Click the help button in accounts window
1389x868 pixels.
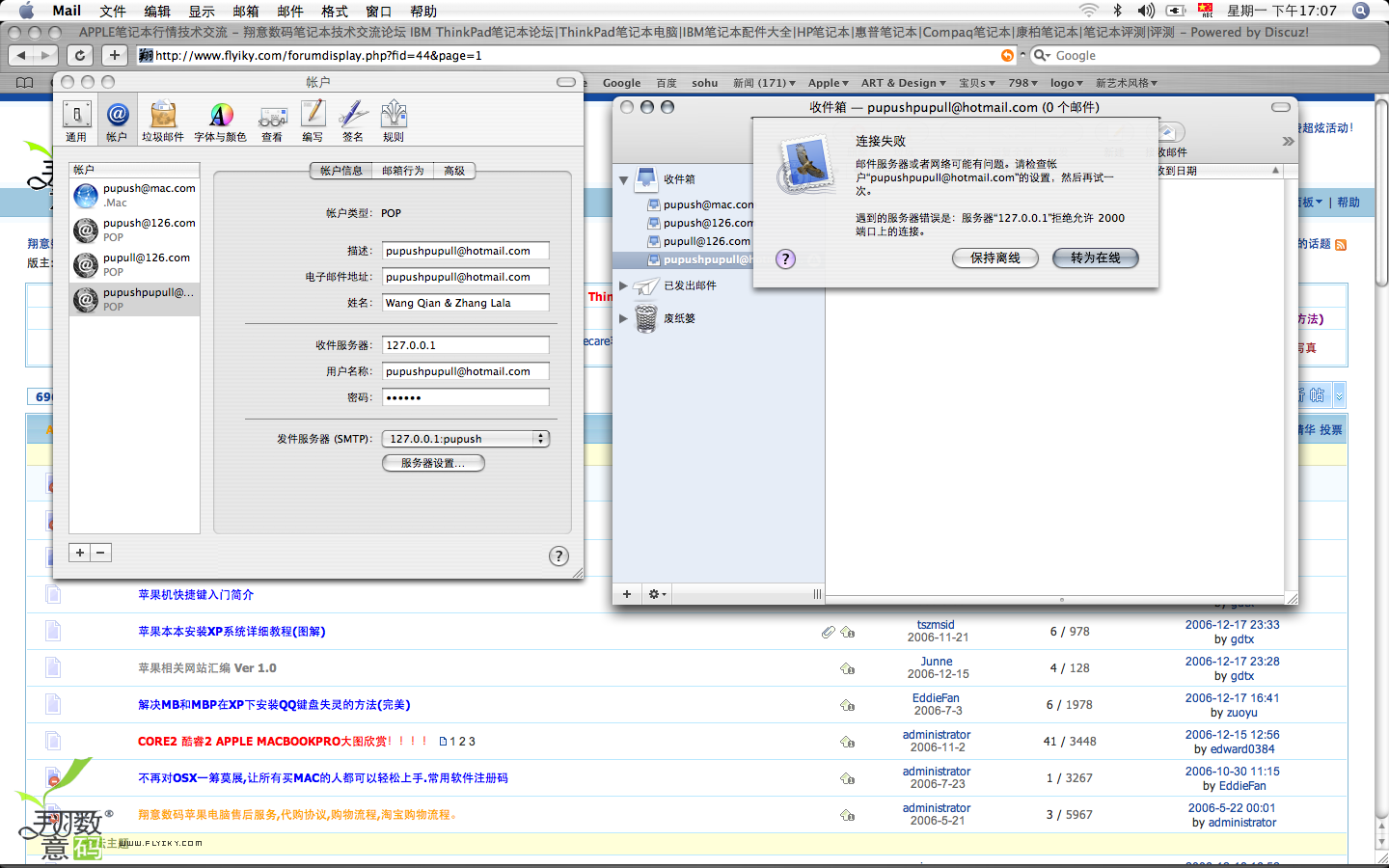coord(558,556)
